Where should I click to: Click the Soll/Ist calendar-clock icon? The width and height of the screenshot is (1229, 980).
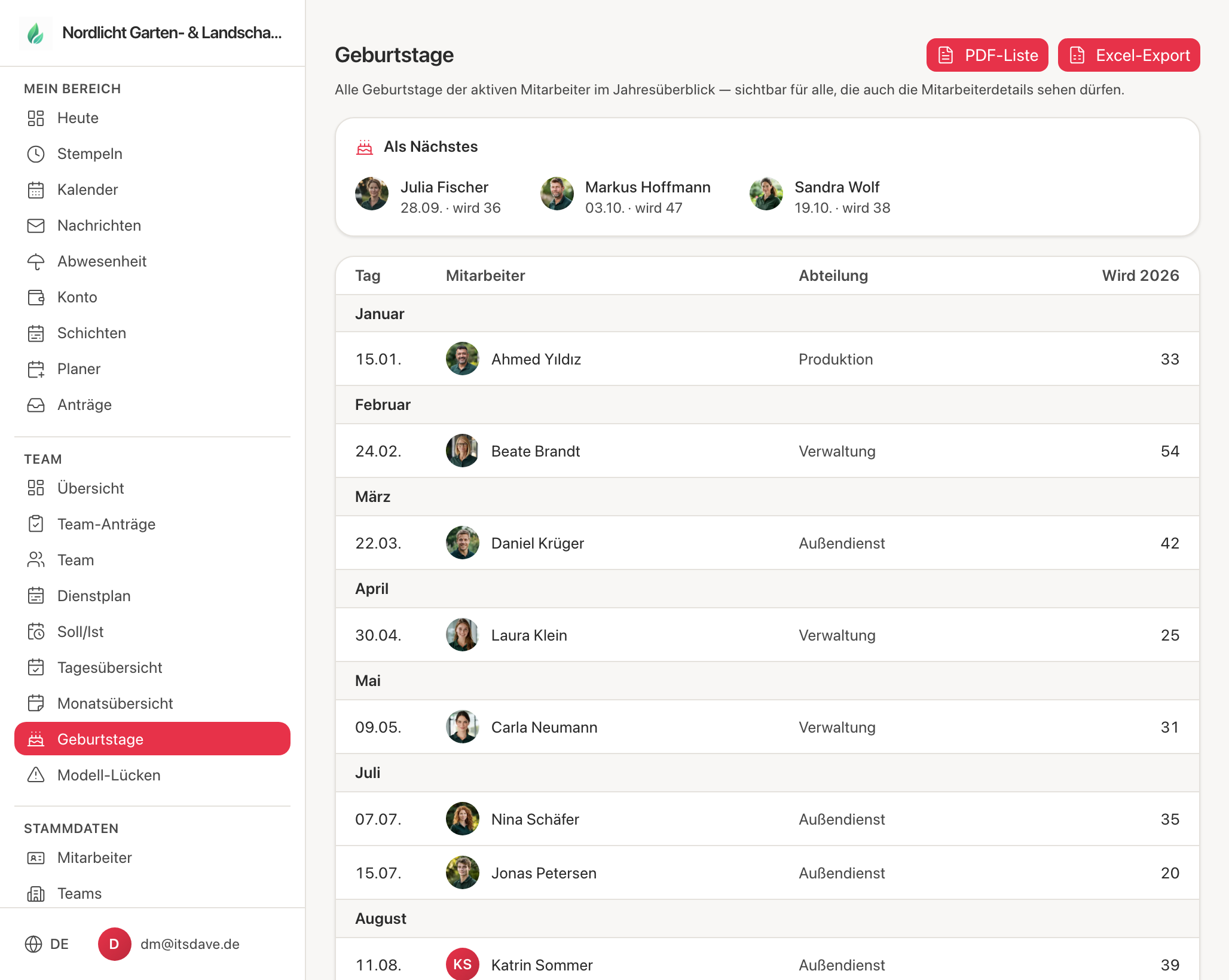[36, 632]
